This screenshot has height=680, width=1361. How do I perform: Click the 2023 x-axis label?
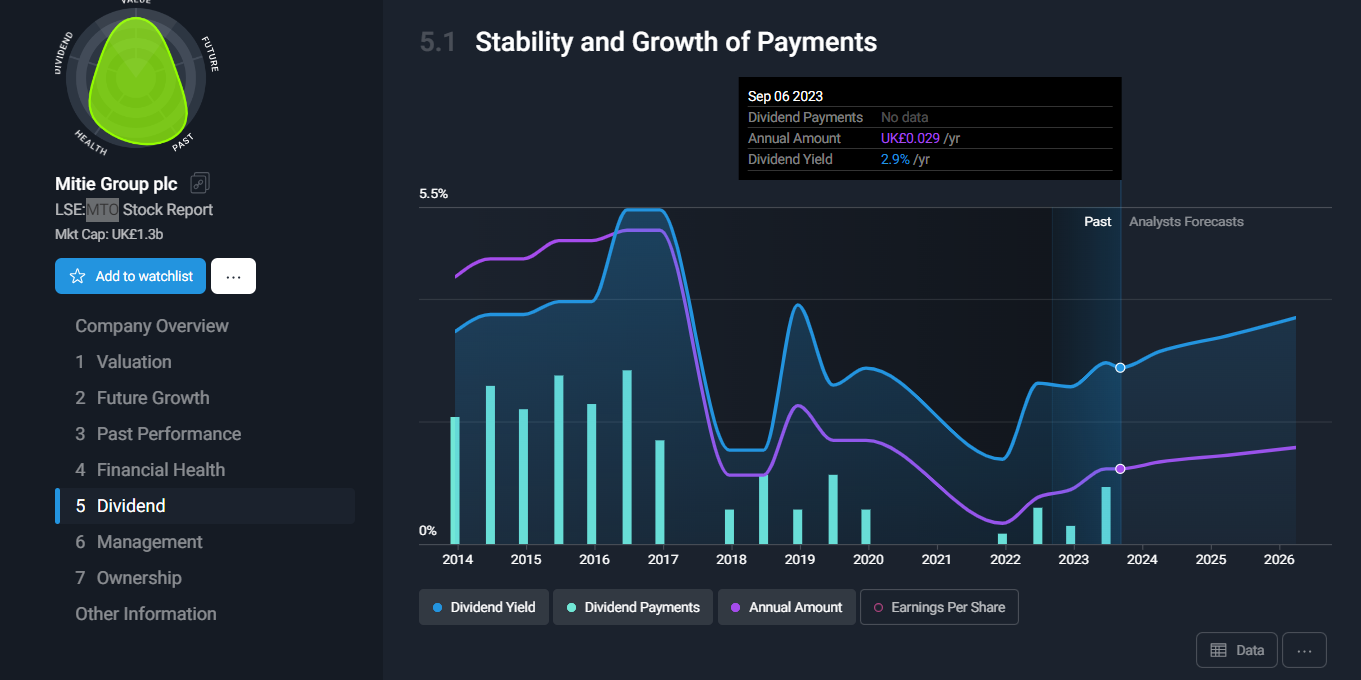coord(1073,559)
